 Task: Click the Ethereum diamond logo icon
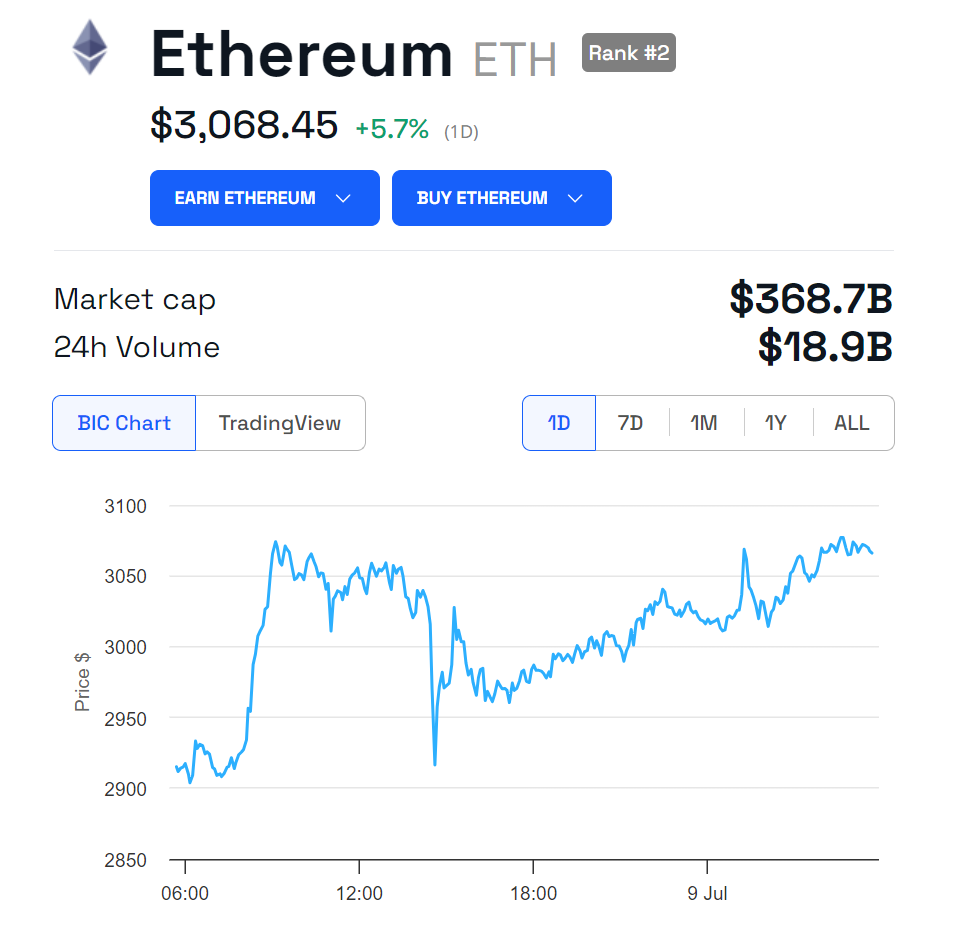90,47
